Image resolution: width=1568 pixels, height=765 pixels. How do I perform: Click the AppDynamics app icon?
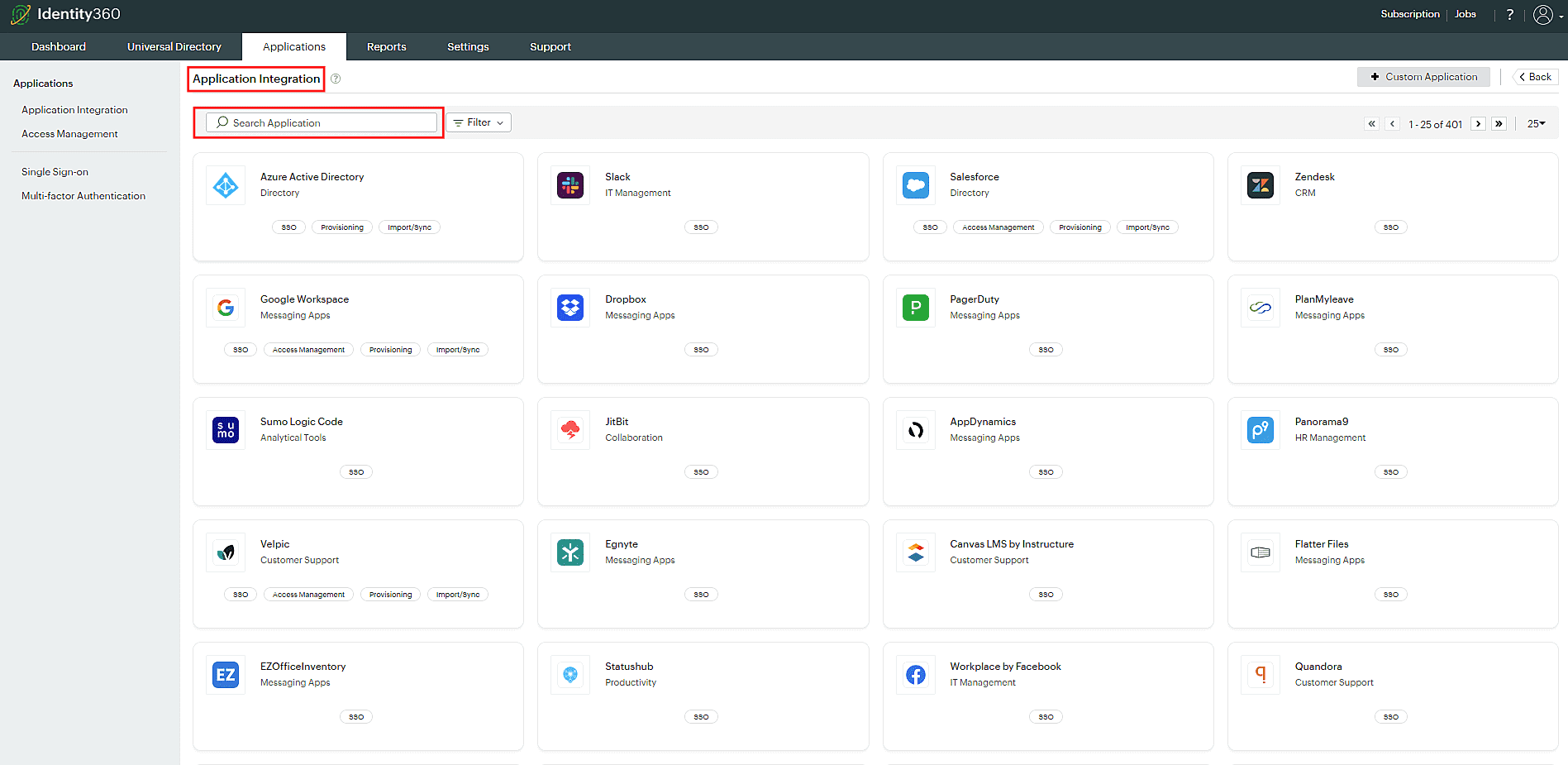[x=916, y=430]
